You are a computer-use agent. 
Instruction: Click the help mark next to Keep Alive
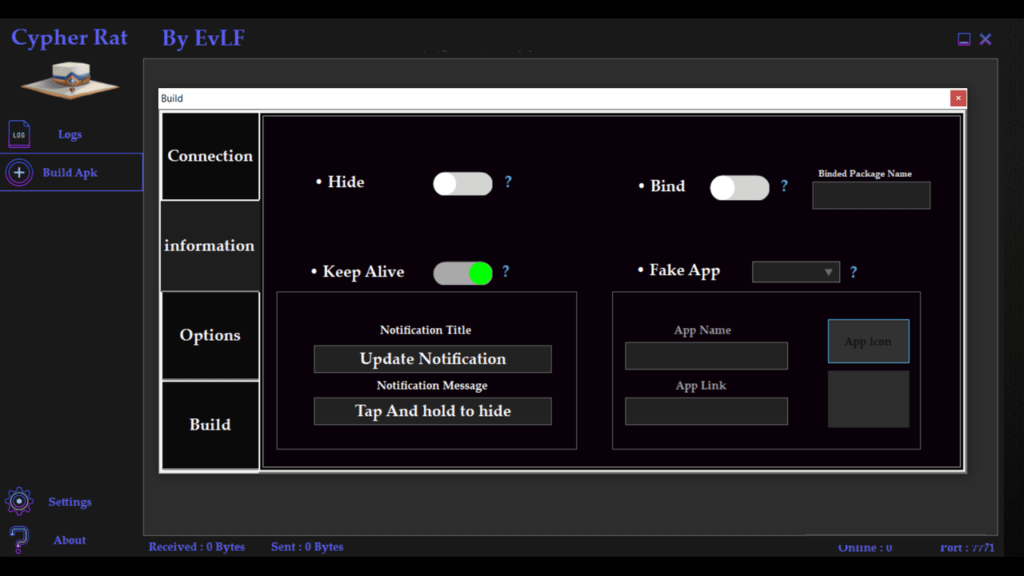coord(505,272)
